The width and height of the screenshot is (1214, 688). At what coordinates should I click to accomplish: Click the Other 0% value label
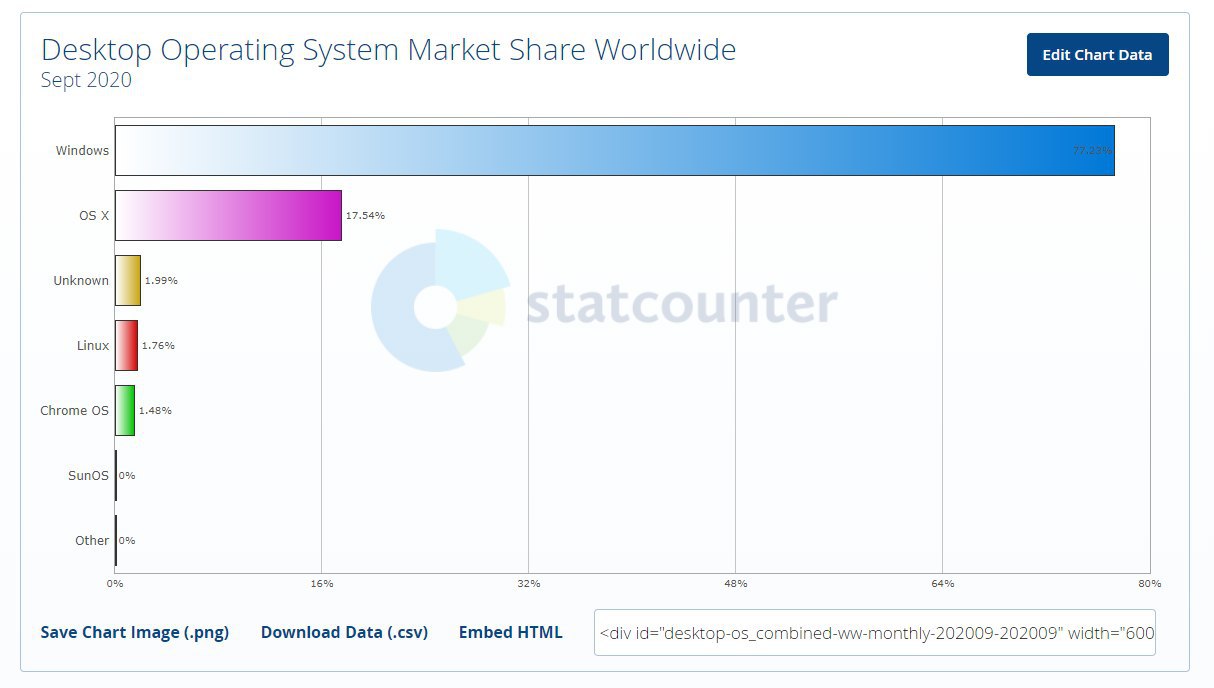click(127, 540)
